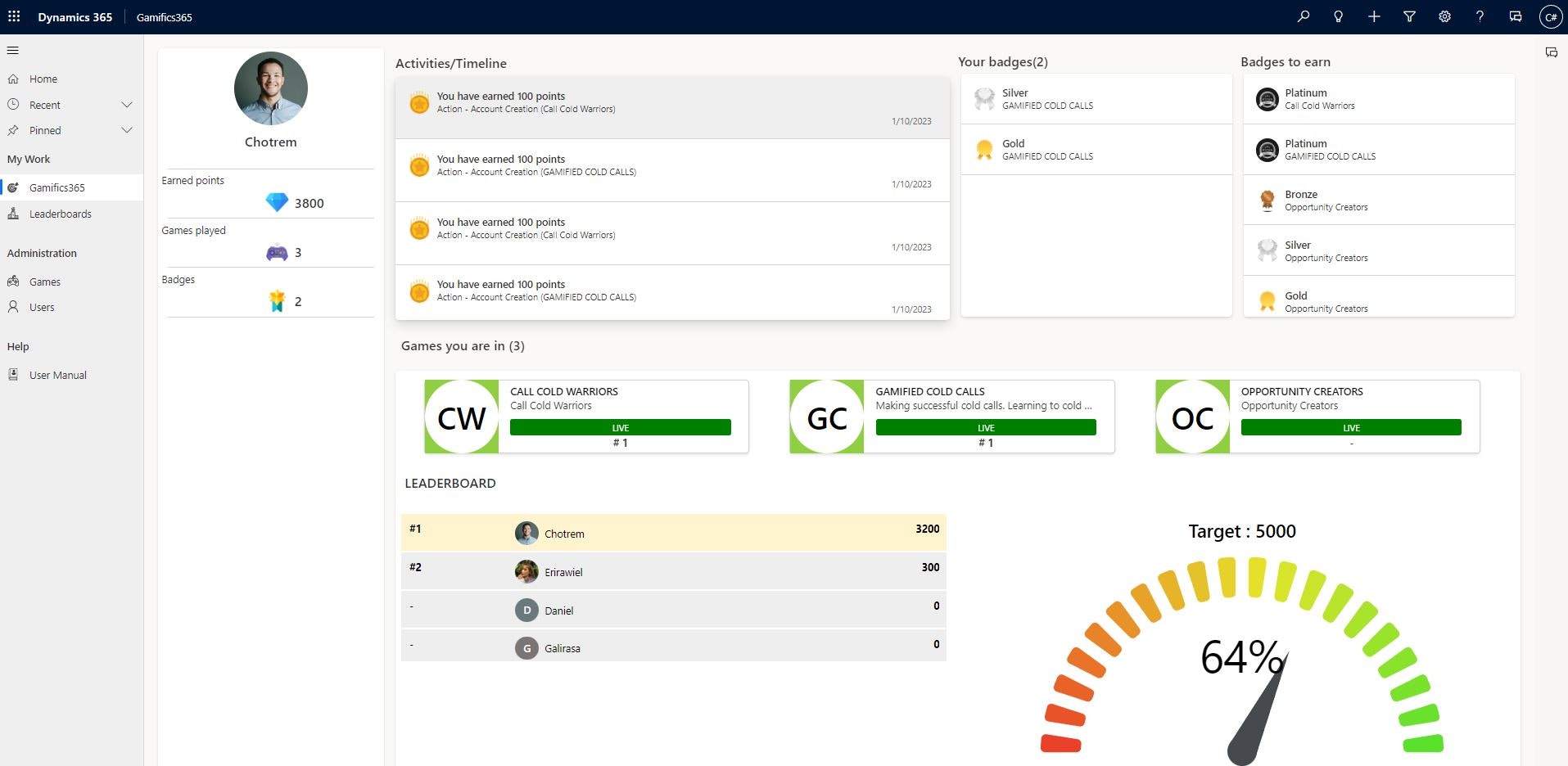Click the Erirawiel avatar in the leaderboard
Image resolution: width=1568 pixels, height=766 pixels.
526,571
